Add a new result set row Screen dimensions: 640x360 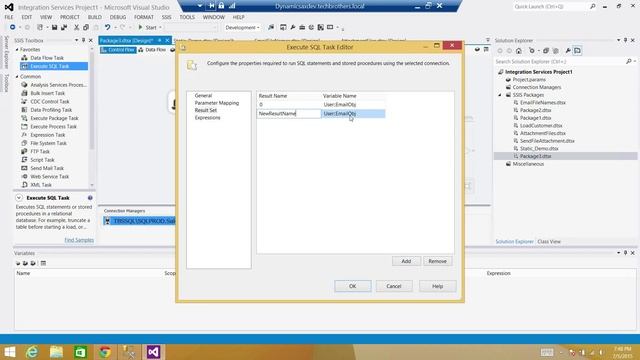coord(406,261)
